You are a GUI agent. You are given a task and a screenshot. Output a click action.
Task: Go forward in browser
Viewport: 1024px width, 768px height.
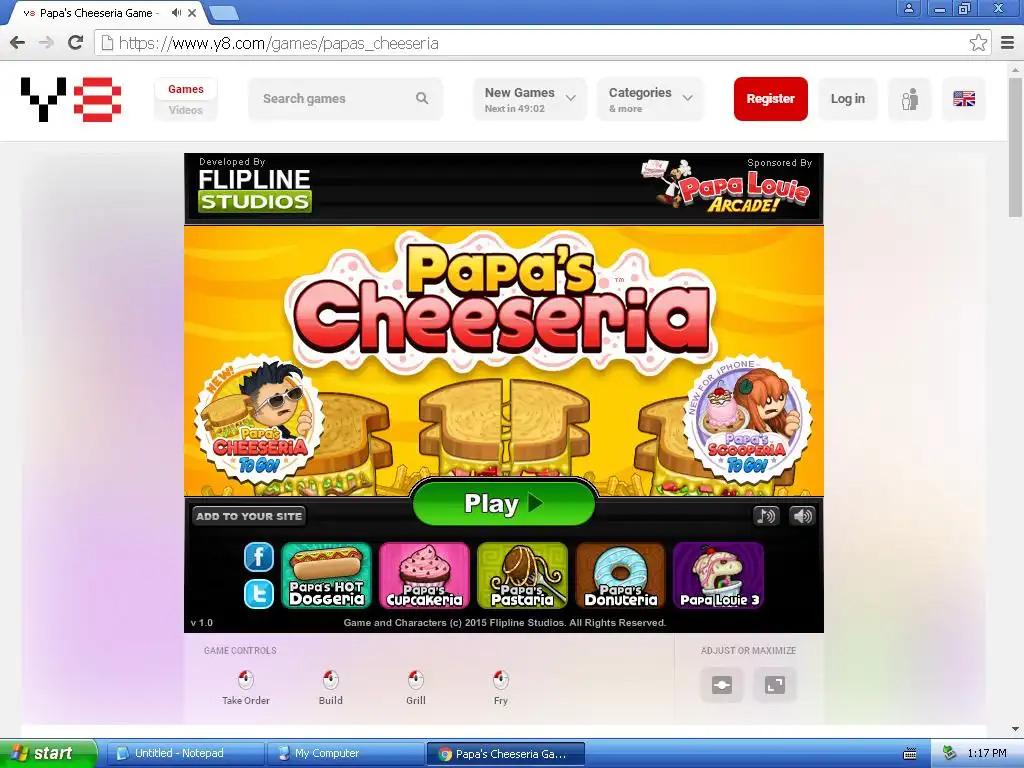click(46, 43)
